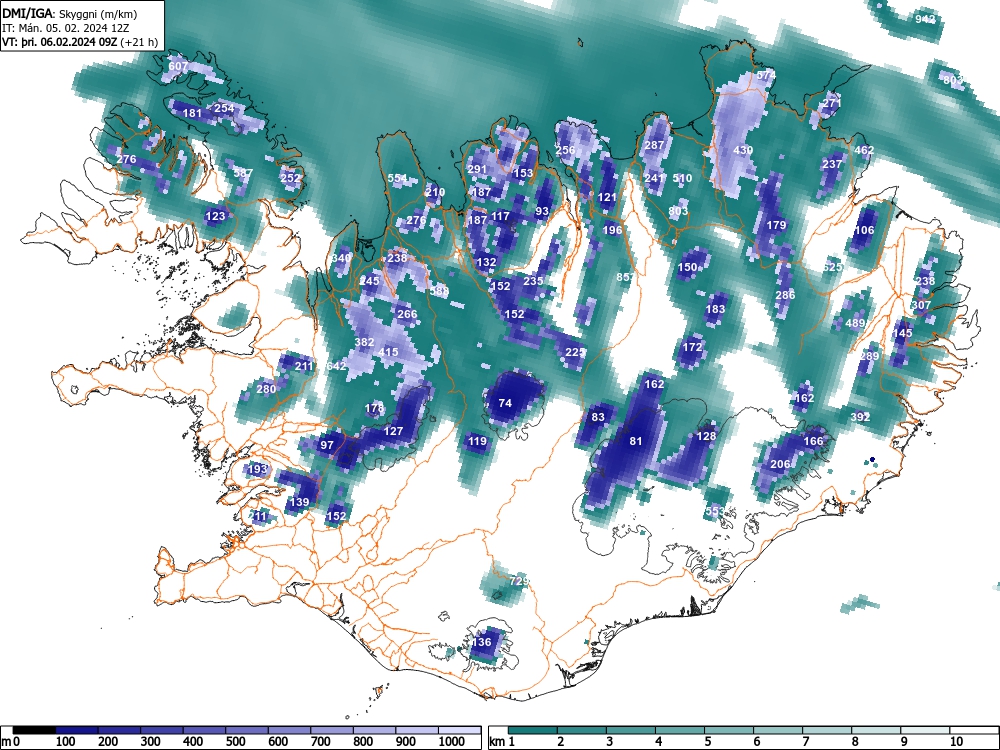The height and width of the screenshot is (750, 1000).
Task: Click the visibility value '74' on the map
Action: tap(505, 403)
